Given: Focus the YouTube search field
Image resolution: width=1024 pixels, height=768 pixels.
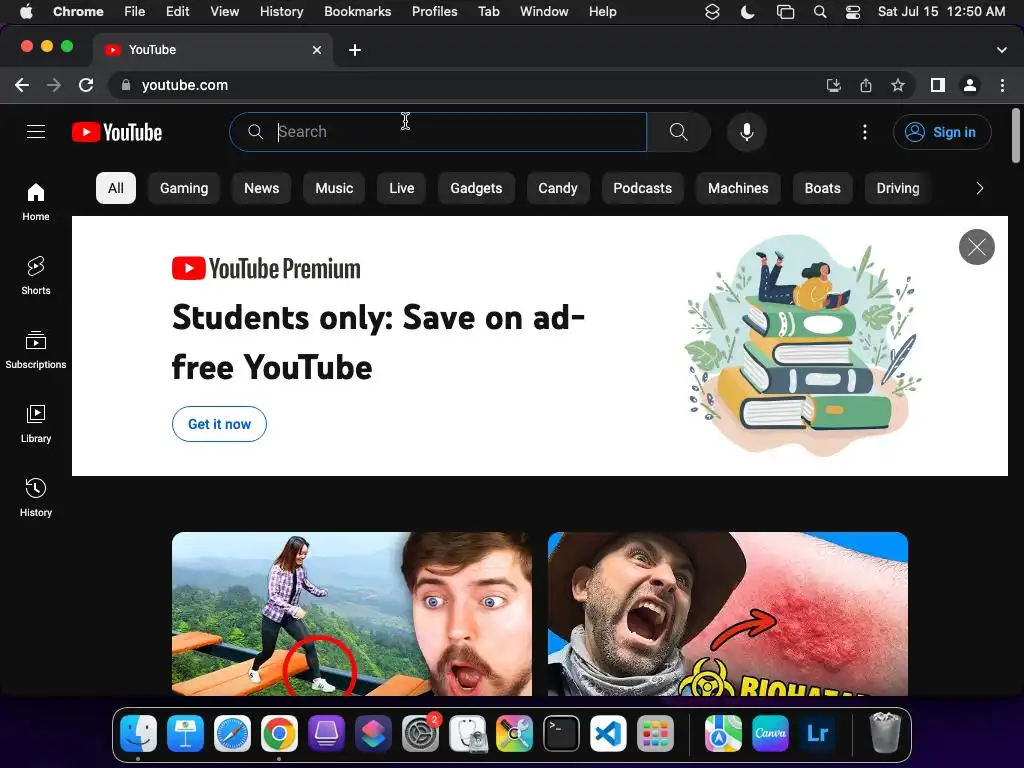Looking at the screenshot, I should [438, 132].
